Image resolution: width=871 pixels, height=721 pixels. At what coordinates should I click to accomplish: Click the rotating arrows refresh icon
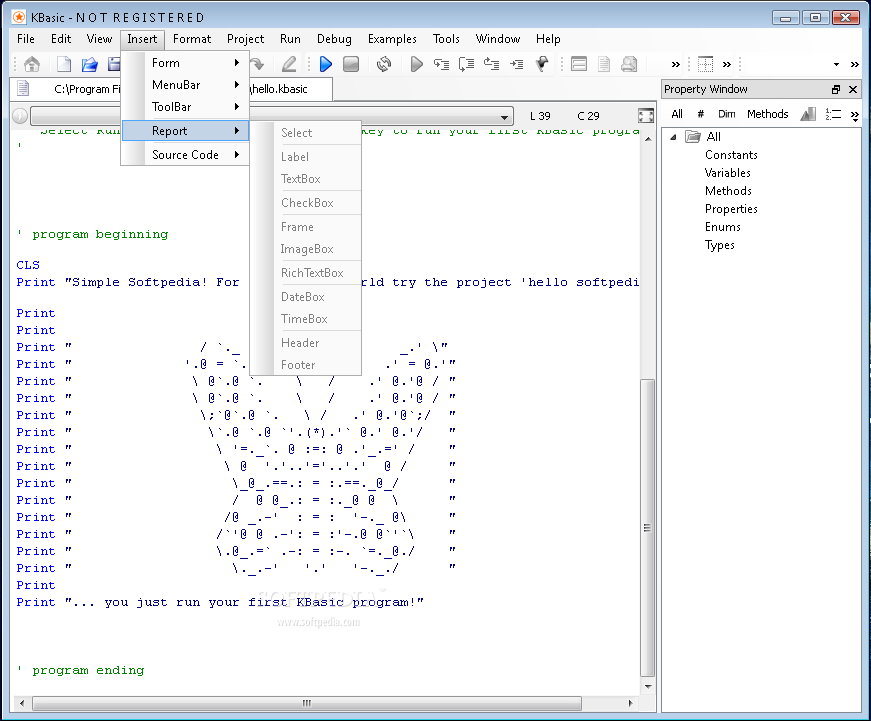pos(383,64)
